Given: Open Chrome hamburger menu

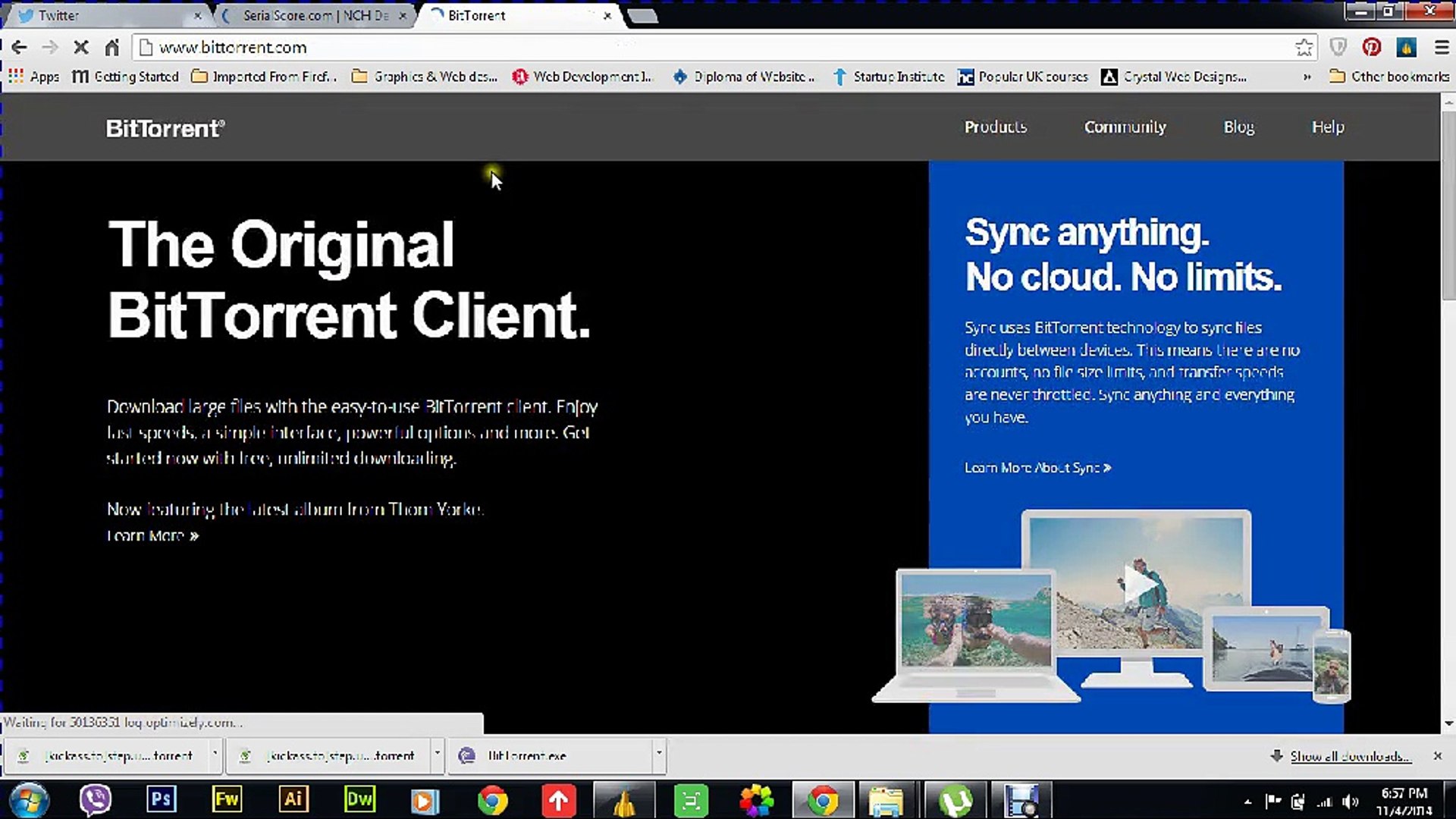Looking at the screenshot, I should (x=1442, y=48).
